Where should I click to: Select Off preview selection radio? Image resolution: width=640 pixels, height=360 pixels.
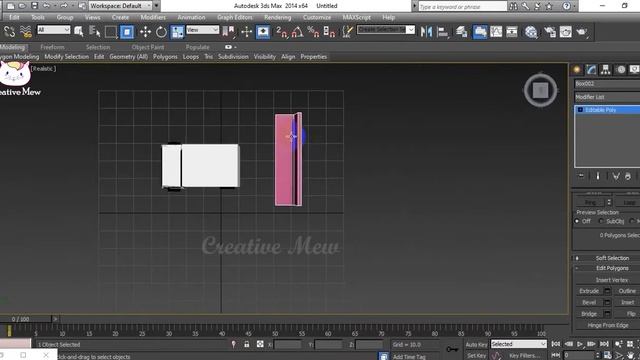(577, 221)
